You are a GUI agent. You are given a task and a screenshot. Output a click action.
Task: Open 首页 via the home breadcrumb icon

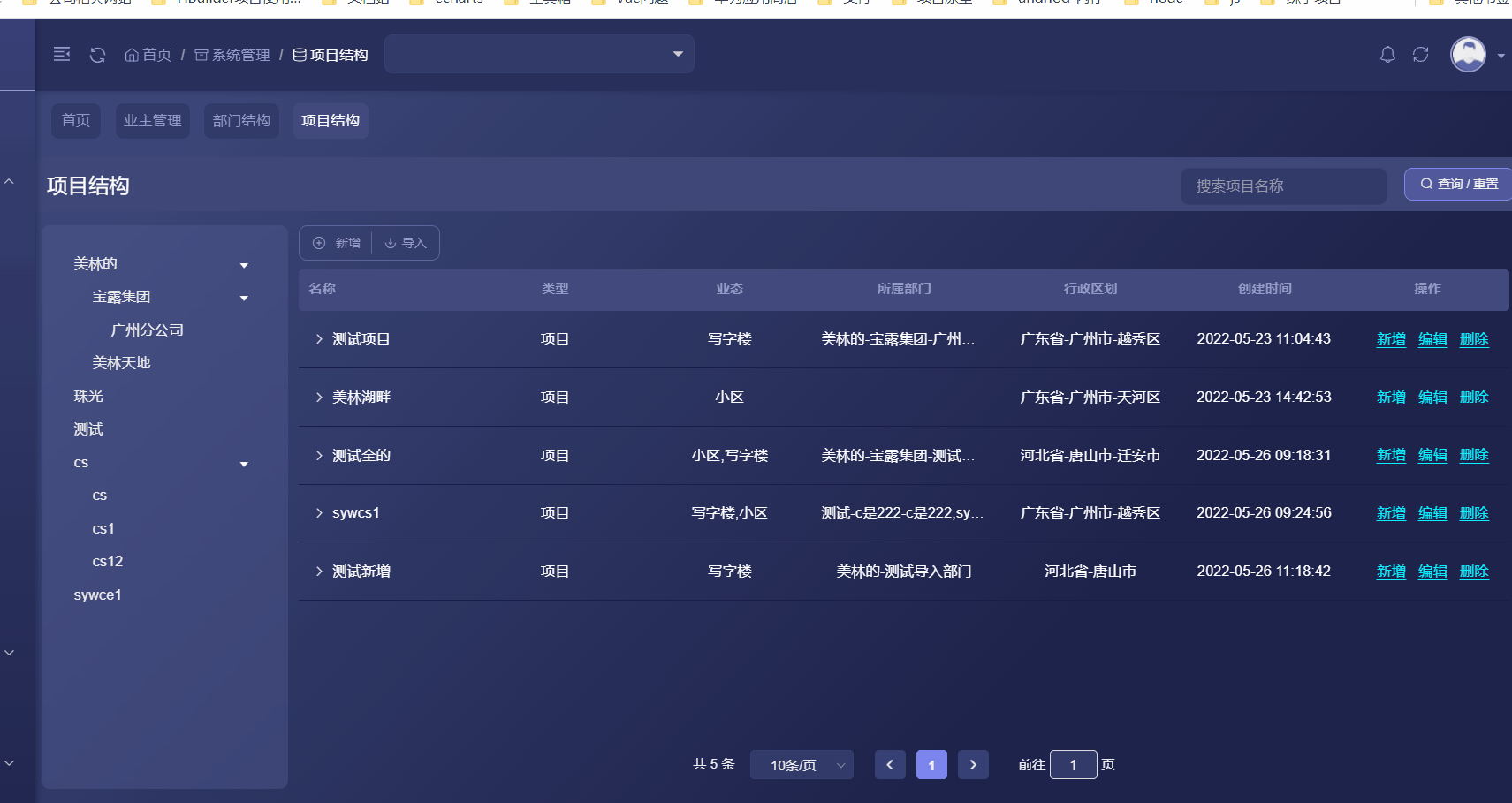pos(131,54)
